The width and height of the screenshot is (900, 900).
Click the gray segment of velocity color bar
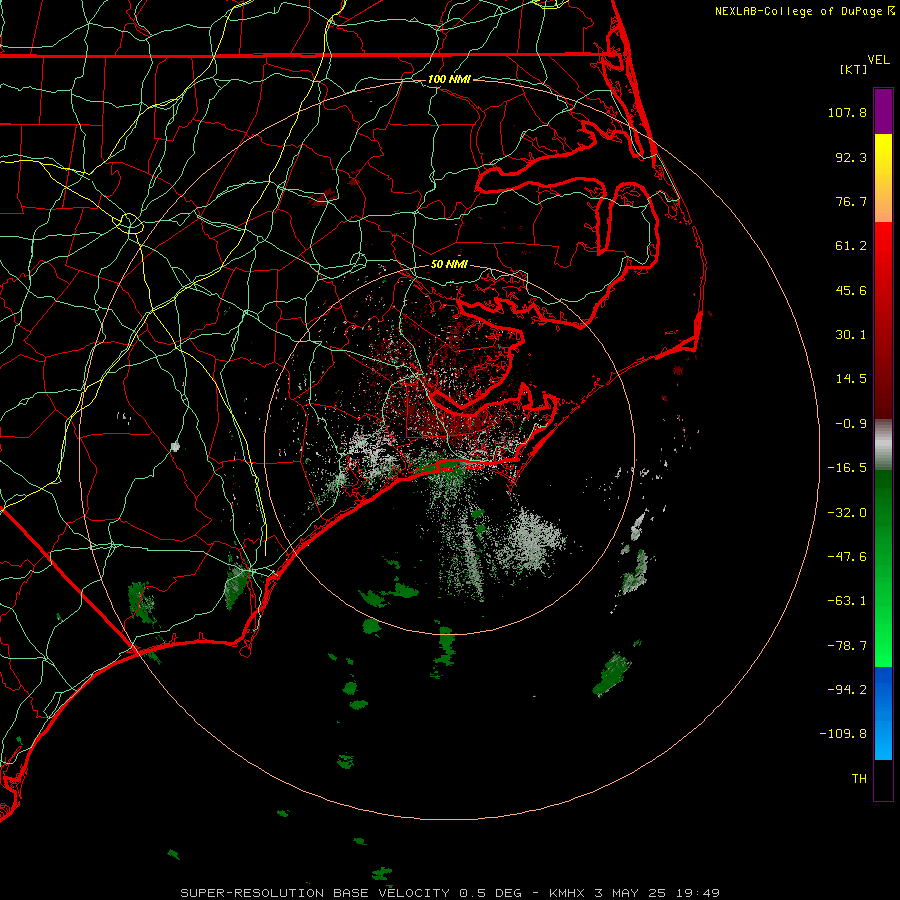tap(883, 445)
